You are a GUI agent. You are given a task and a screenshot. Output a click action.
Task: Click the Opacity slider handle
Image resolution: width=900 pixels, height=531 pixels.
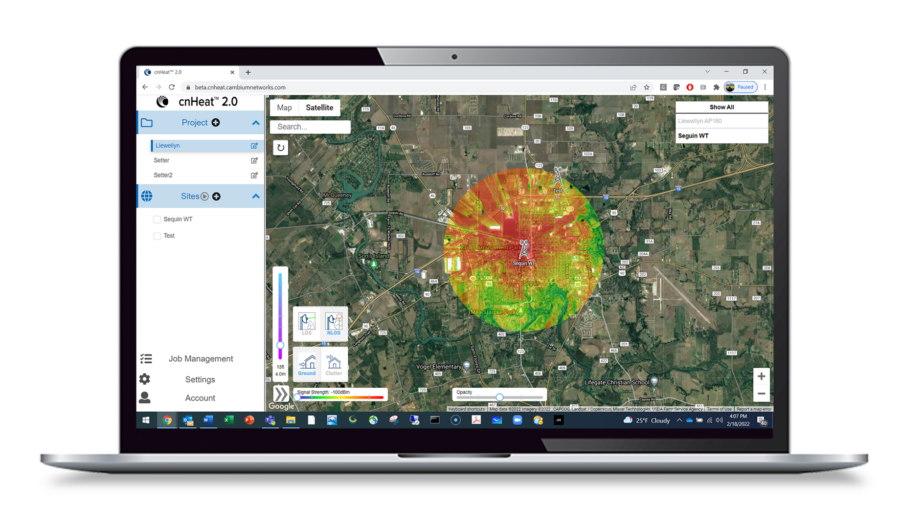click(x=500, y=398)
